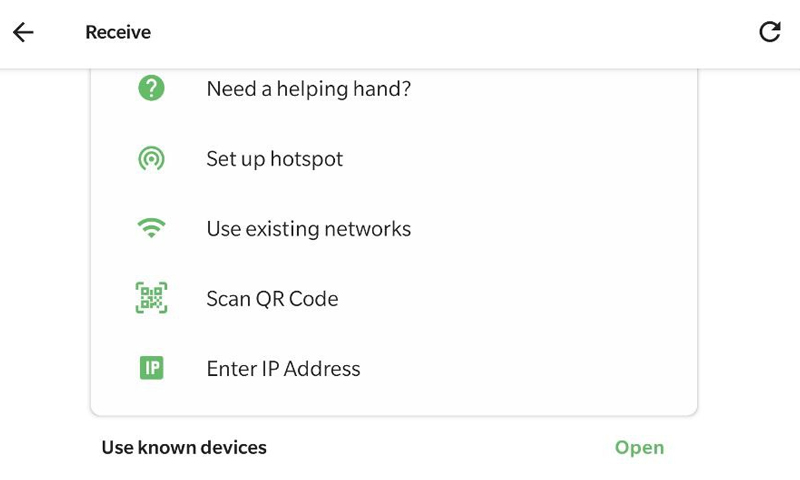Click the "Use known devices" label
The width and height of the screenshot is (800, 480).
click(184, 447)
